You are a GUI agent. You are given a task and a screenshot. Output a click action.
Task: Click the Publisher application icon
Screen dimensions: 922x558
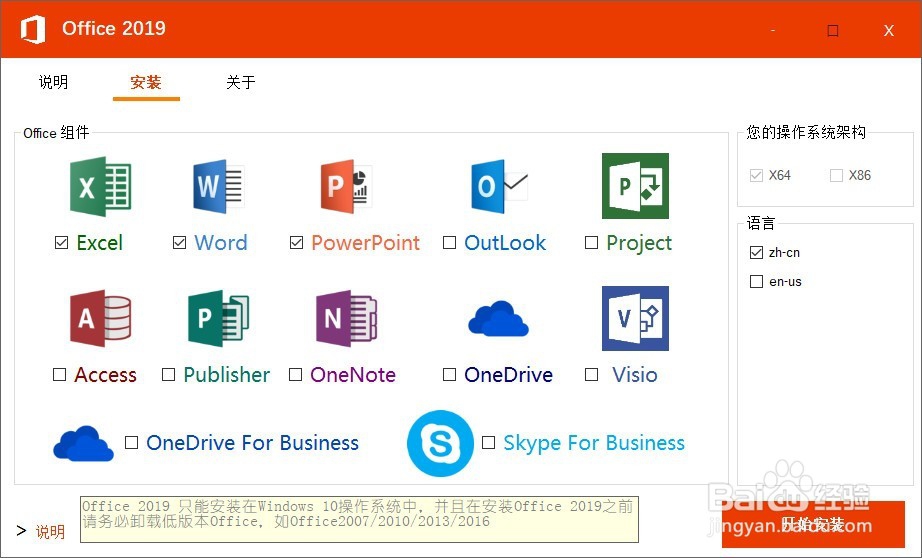pyautogui.click(x=218, y=318)
